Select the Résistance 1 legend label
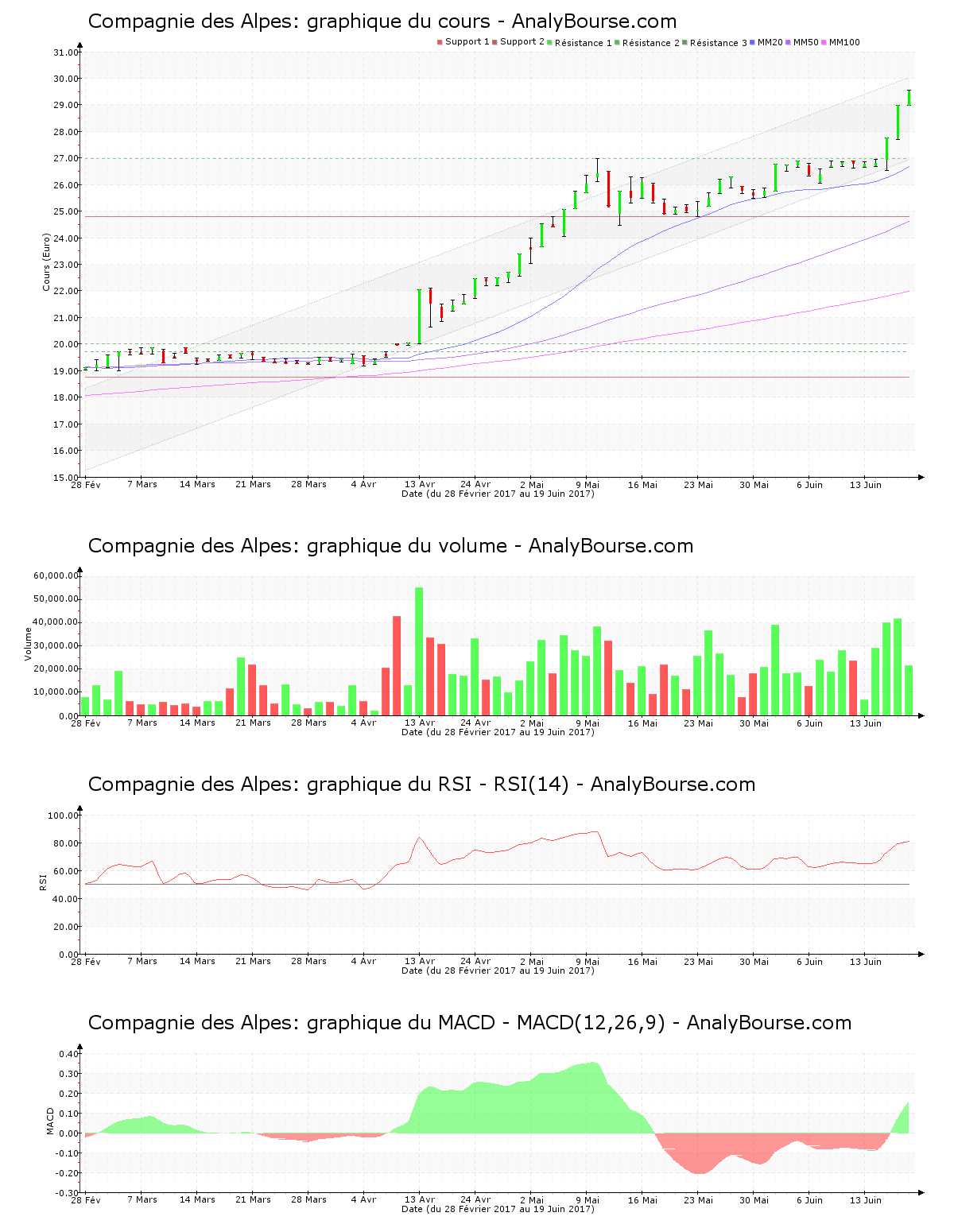This screenshot has width=954, height=1232. point(583,43)
